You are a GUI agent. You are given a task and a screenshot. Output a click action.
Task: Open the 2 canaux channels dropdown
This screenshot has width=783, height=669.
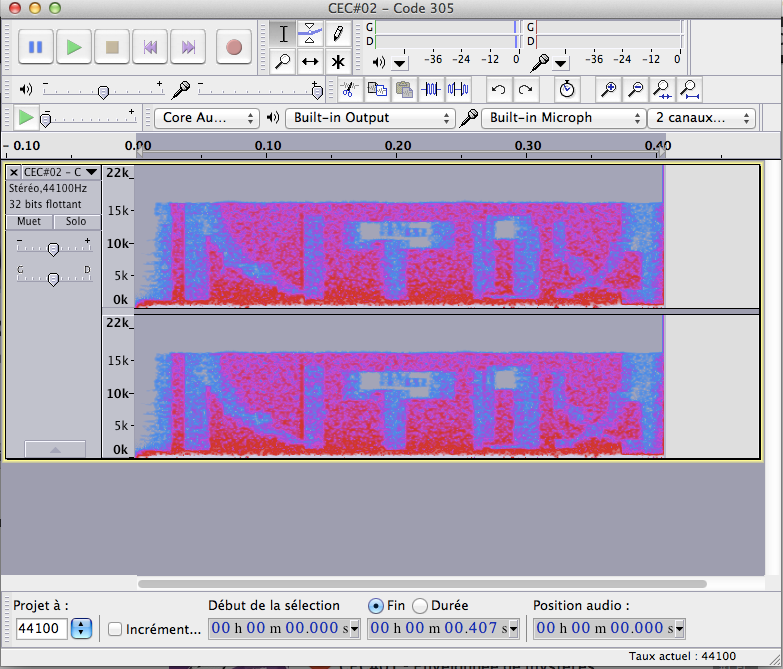pyautogui.click(x=701, y=118)
